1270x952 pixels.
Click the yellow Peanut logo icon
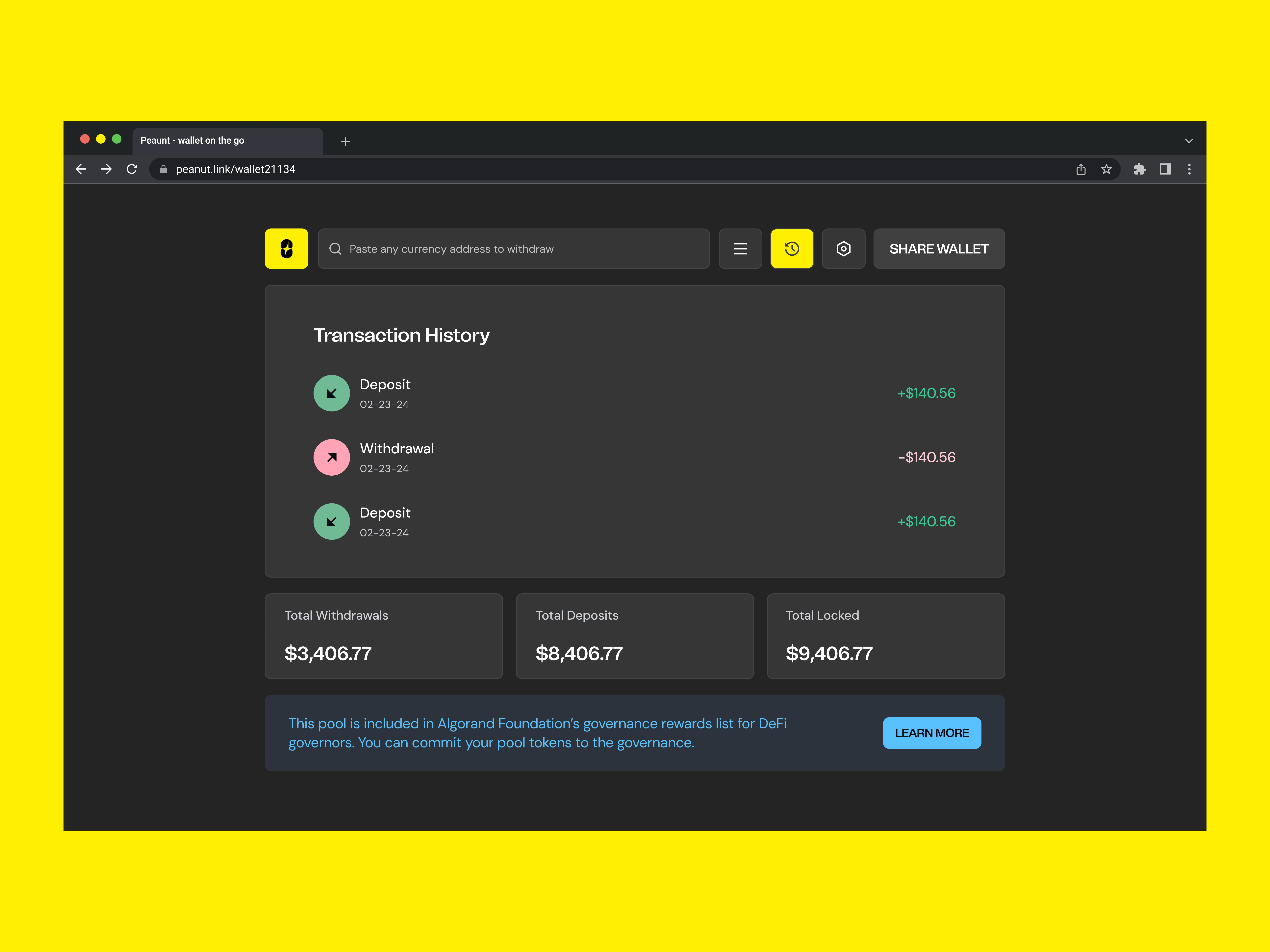coord(286,249)
